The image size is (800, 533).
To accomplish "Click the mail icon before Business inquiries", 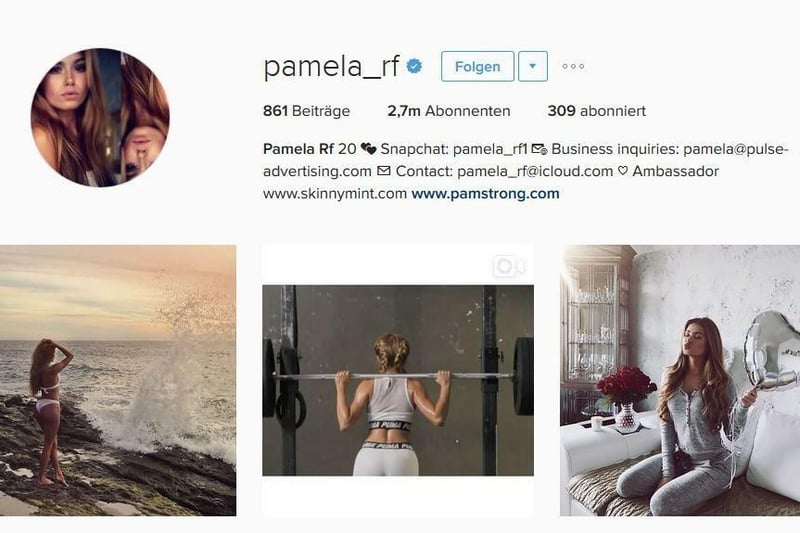I will click(x=539, y=149).
